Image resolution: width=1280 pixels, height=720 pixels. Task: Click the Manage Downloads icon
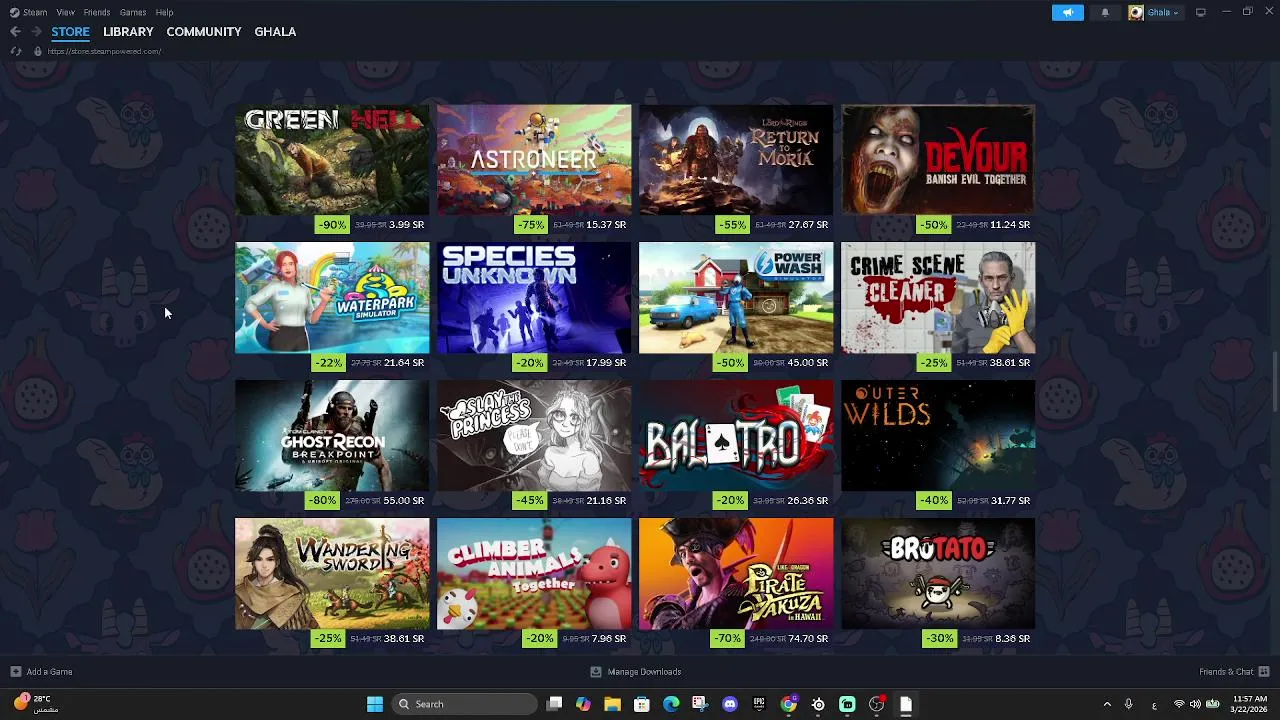596,672
